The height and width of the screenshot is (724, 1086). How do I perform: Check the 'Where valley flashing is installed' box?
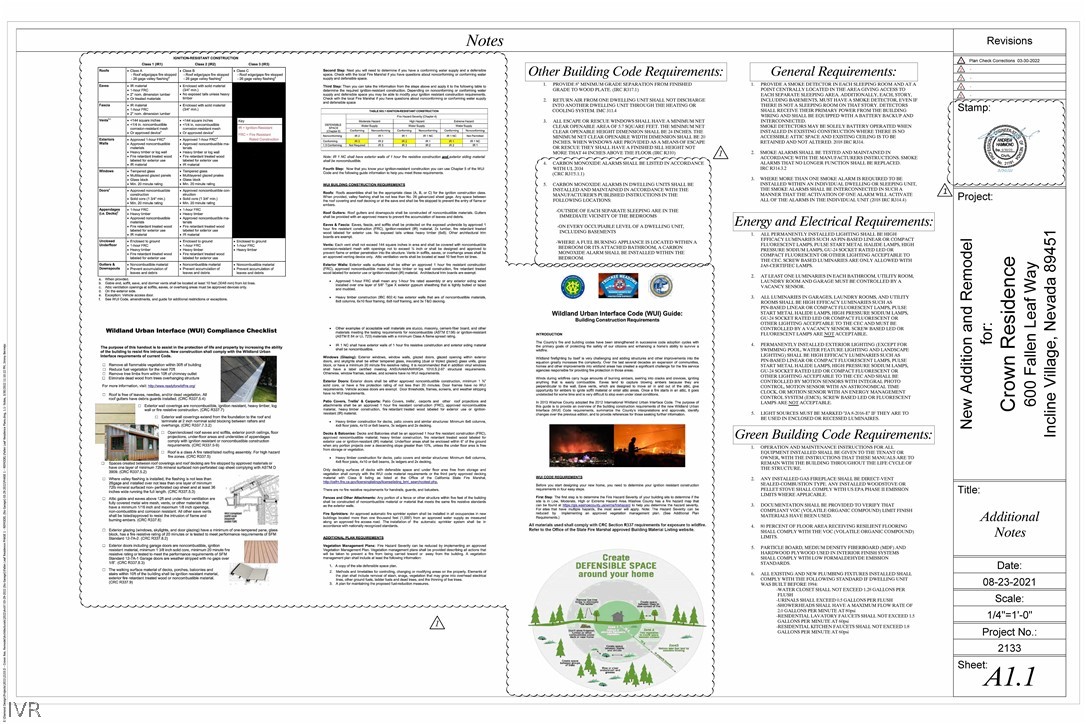(105, 479)
